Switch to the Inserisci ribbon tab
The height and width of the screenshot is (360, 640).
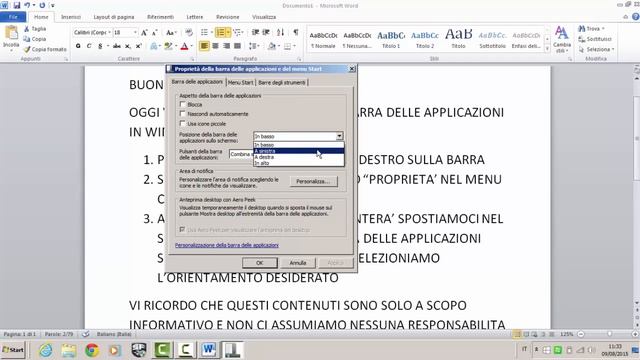coord(71,17)
